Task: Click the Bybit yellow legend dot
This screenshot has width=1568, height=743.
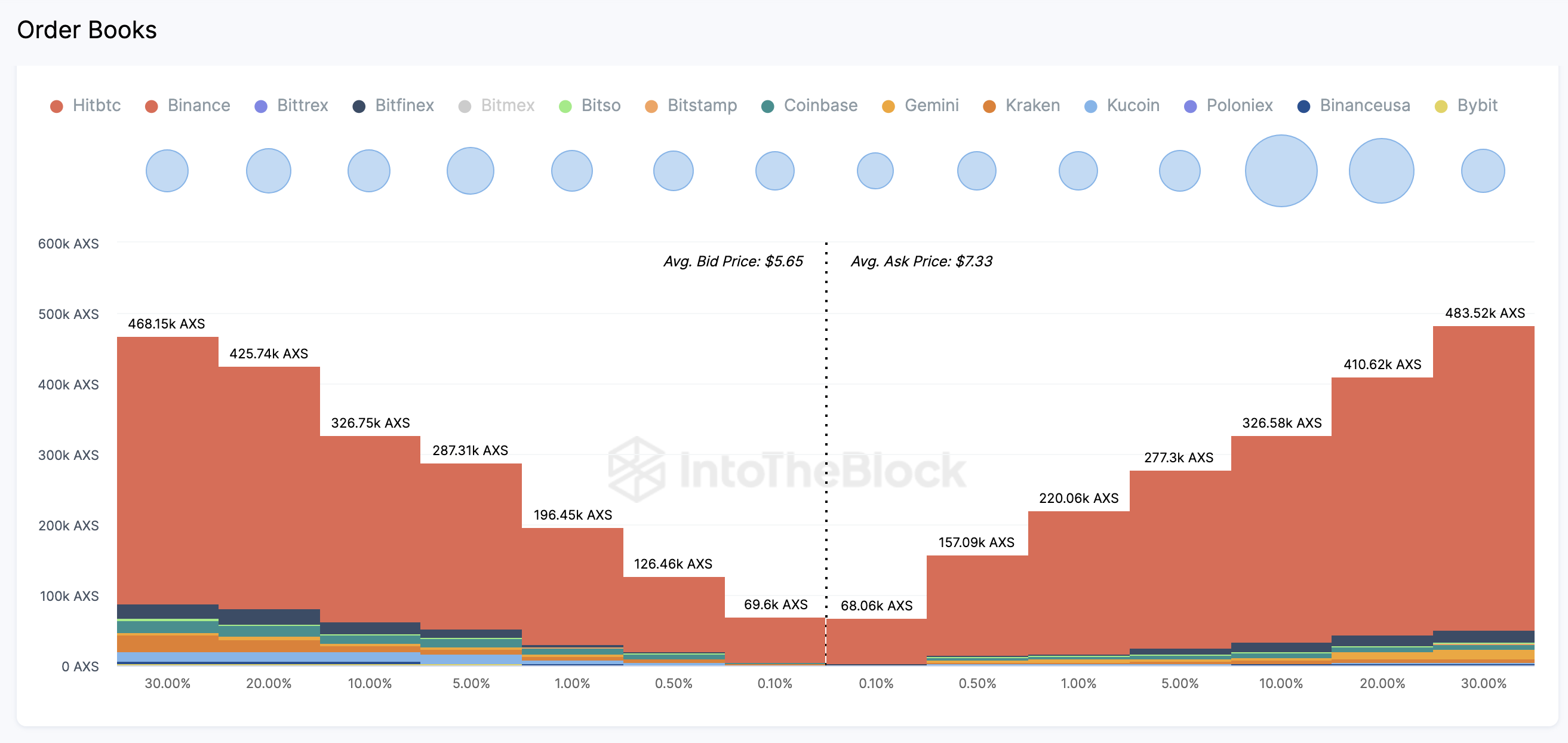Action: (1441, 106)
